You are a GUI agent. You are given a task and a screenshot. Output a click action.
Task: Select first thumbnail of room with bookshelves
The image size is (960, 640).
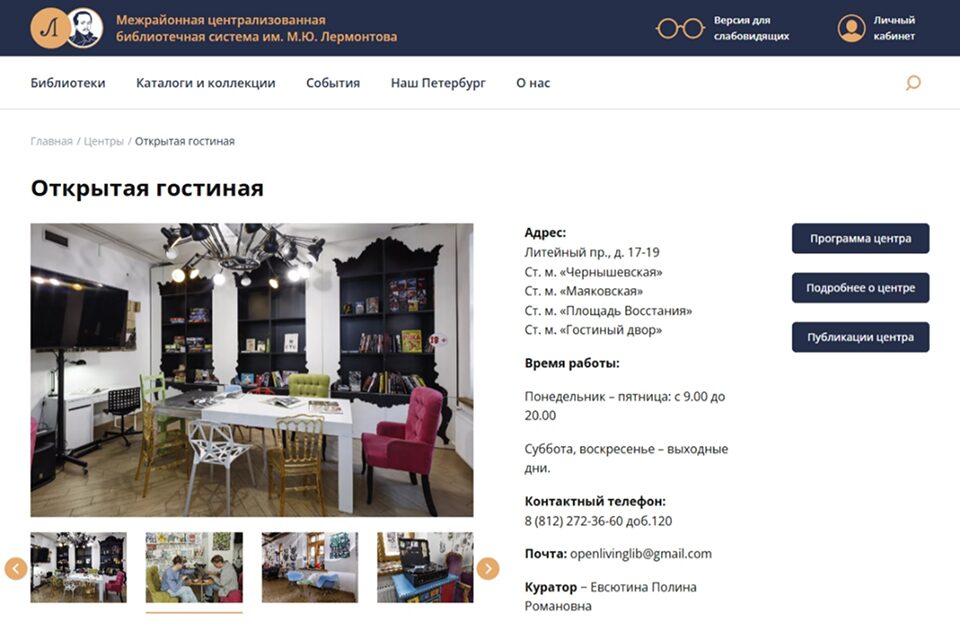click(79, 567)
